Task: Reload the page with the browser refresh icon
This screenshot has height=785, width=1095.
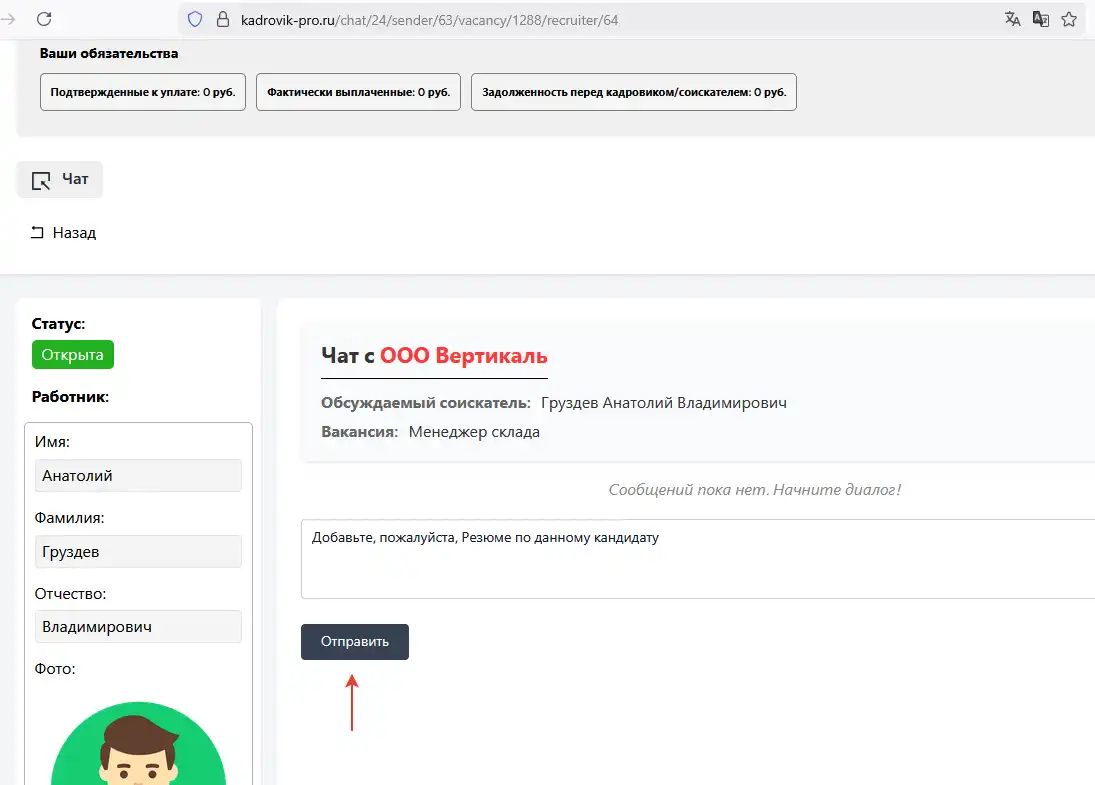Action: 44,19
